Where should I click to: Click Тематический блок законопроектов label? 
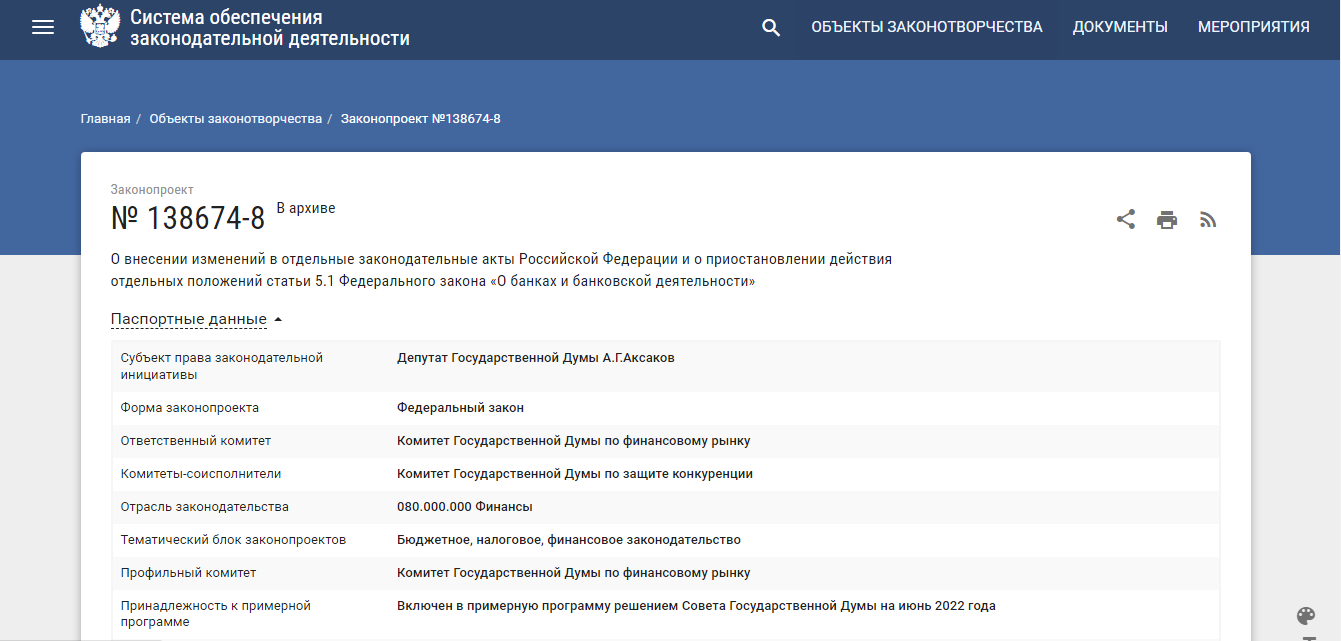point(234,539)
